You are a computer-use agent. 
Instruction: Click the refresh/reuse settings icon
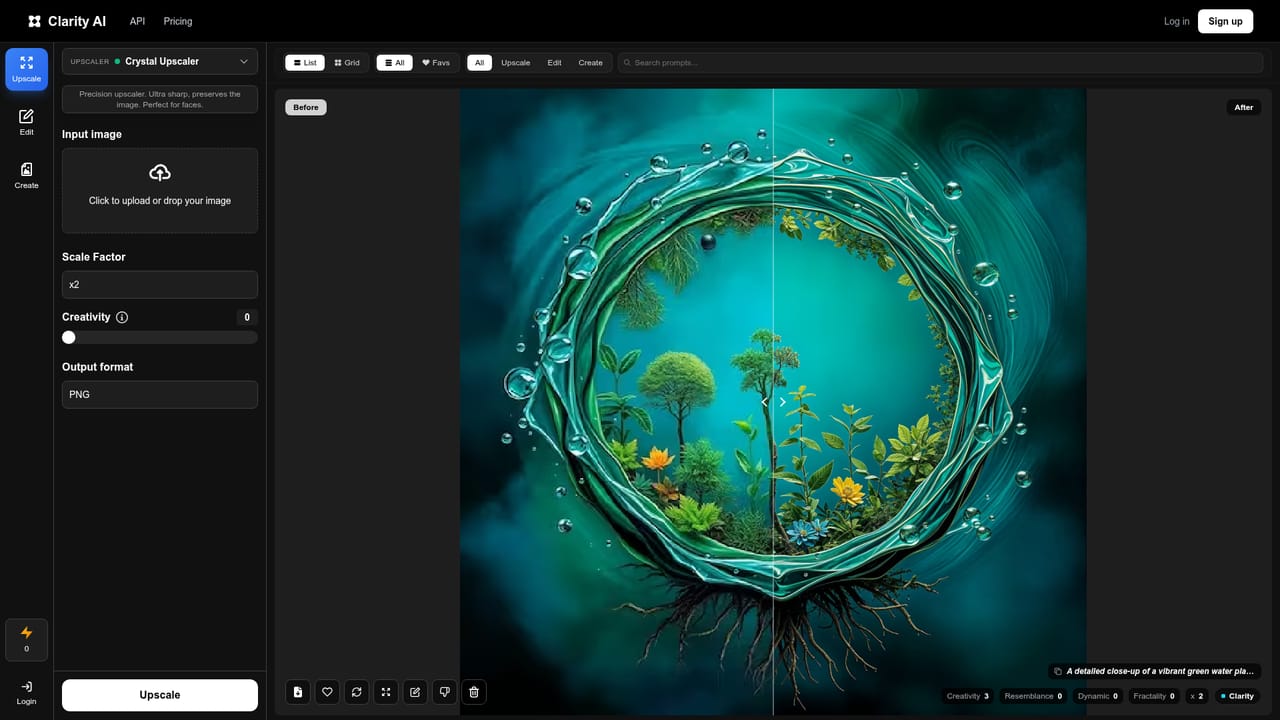(356, 692)
